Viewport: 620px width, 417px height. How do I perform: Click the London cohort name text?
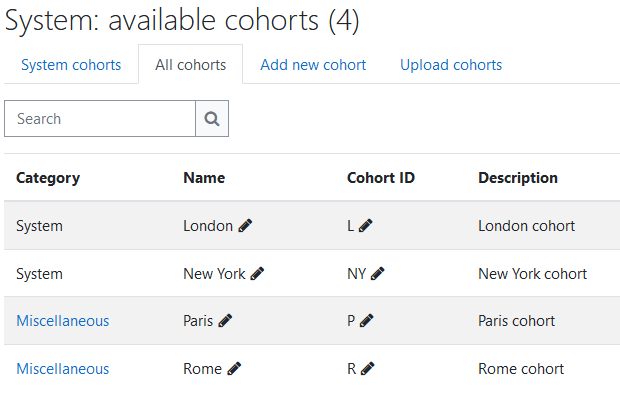click(x=208, y=226)
